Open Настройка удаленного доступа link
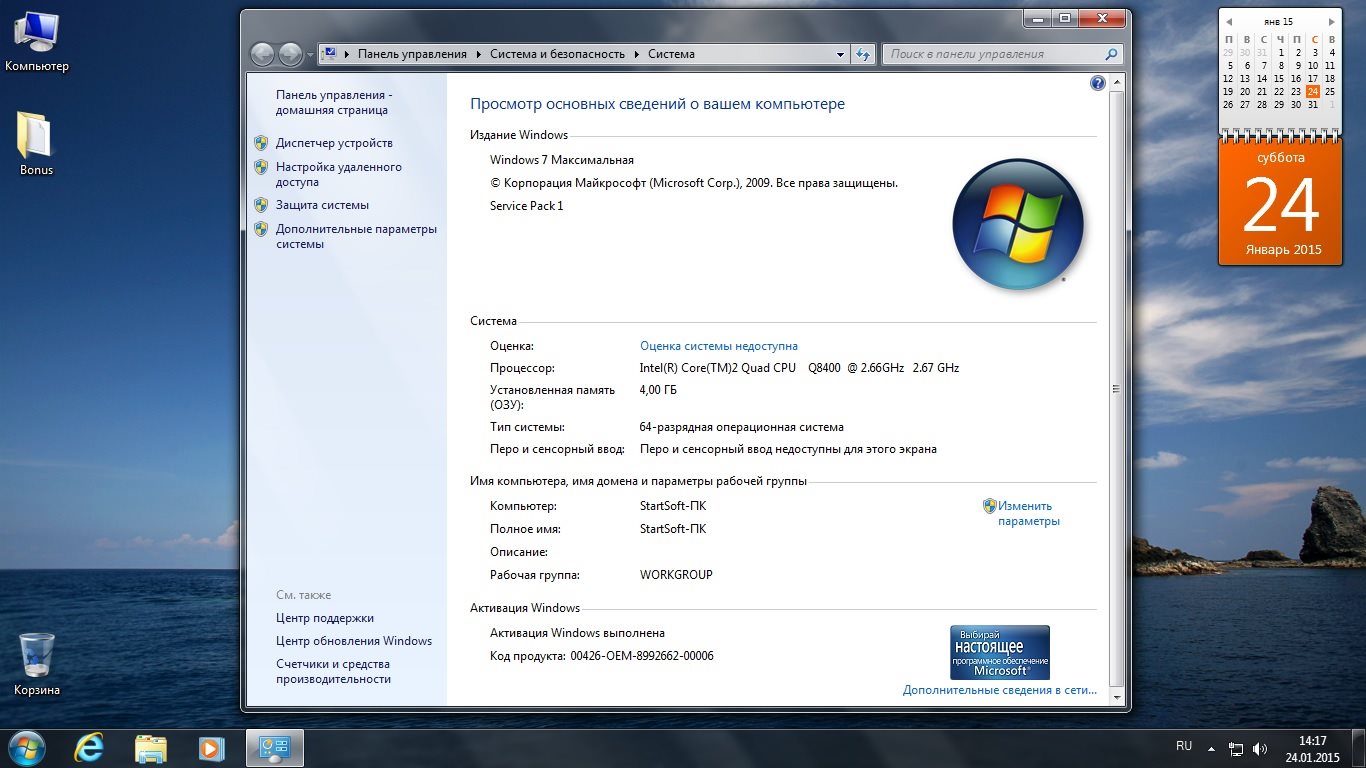 point(339,174)
